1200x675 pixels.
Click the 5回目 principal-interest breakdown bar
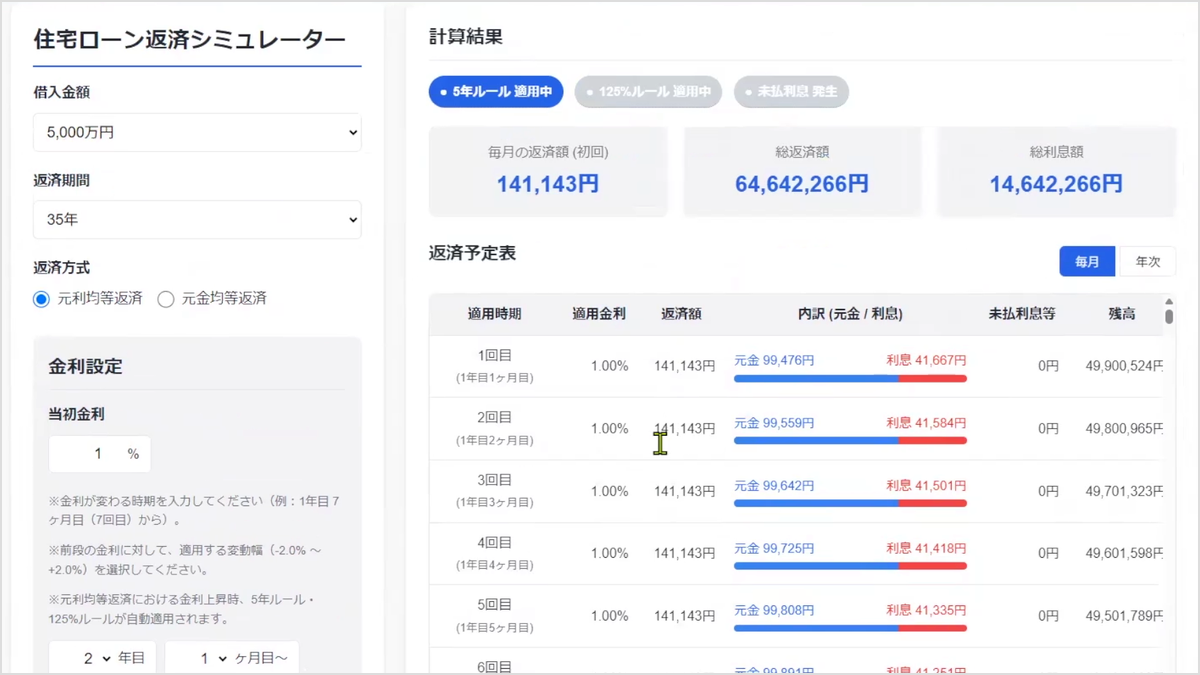850,628
